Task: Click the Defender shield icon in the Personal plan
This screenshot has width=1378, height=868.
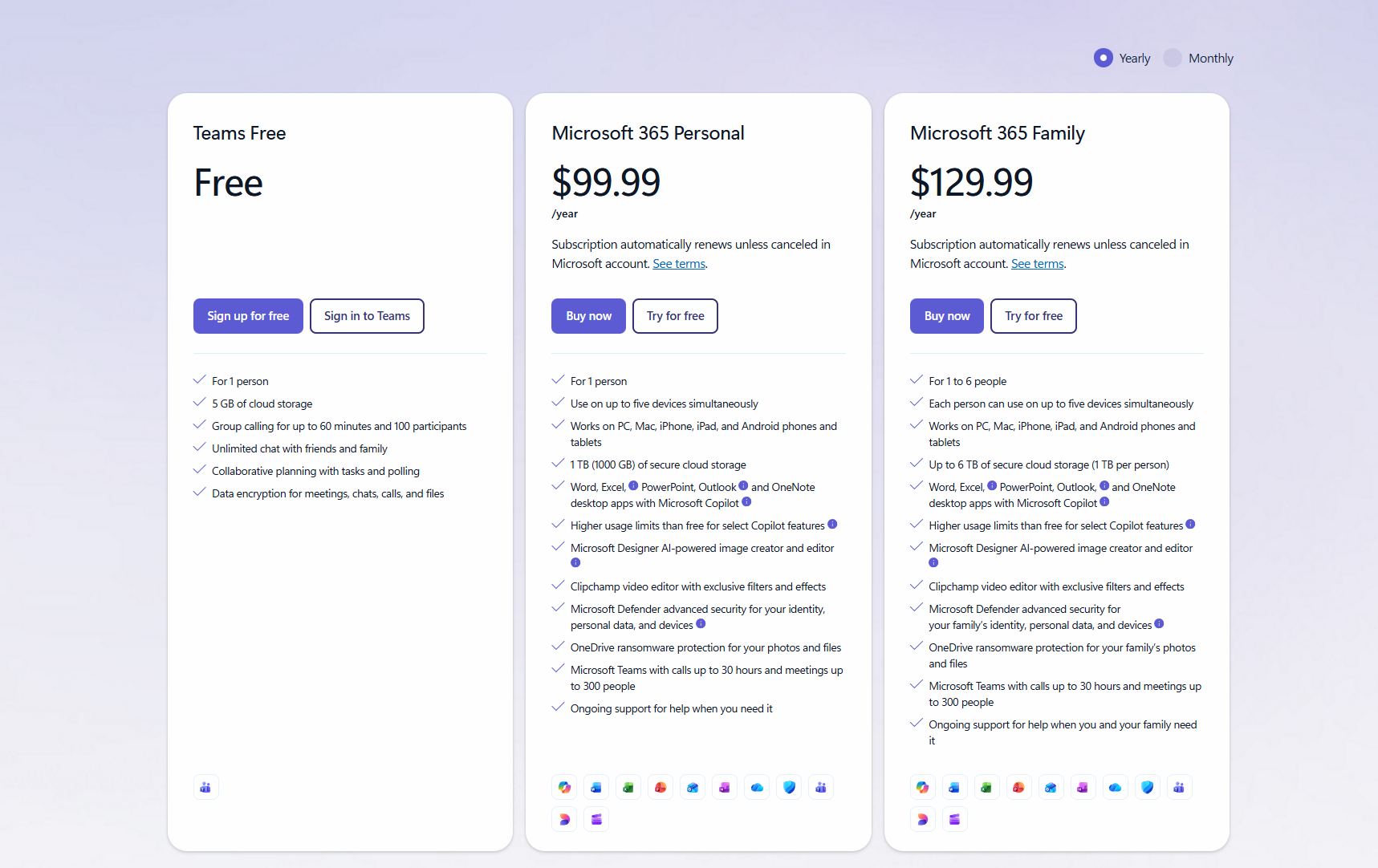Action: 789,787
